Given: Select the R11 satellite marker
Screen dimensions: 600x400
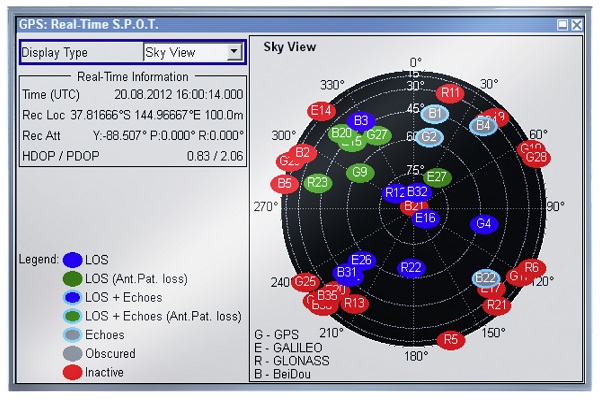Looking at the screenshot, I should pyautogui.click(x=450, y=93).
